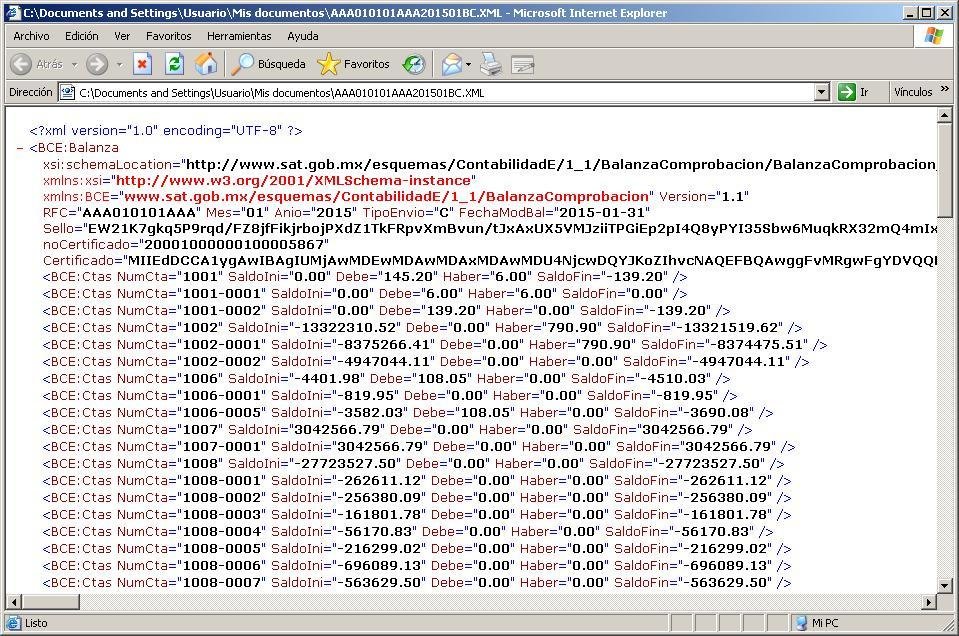Go to the Home page icon
Viewport: 959px width, 636px height.
pyautogui.click(x=206, y=64)
